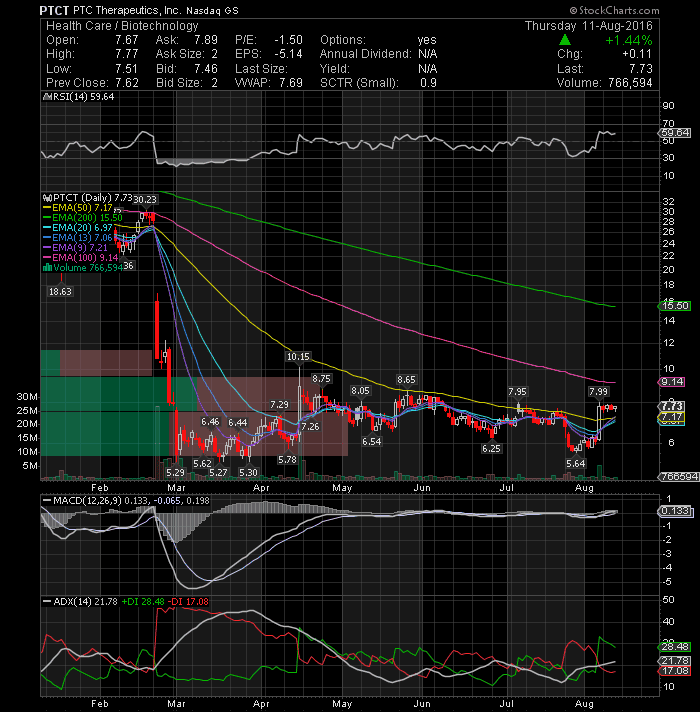Click the Open value 7.67
The image size is (700, 712).
click(x=126, y=40)
